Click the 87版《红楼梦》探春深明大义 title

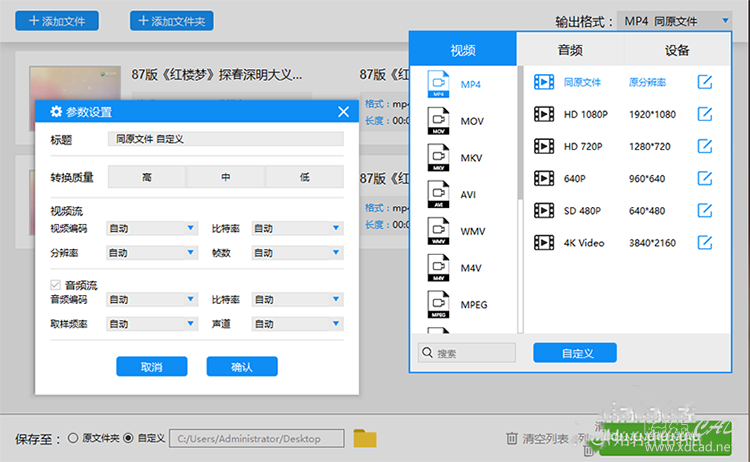click(x=217, y=75)
